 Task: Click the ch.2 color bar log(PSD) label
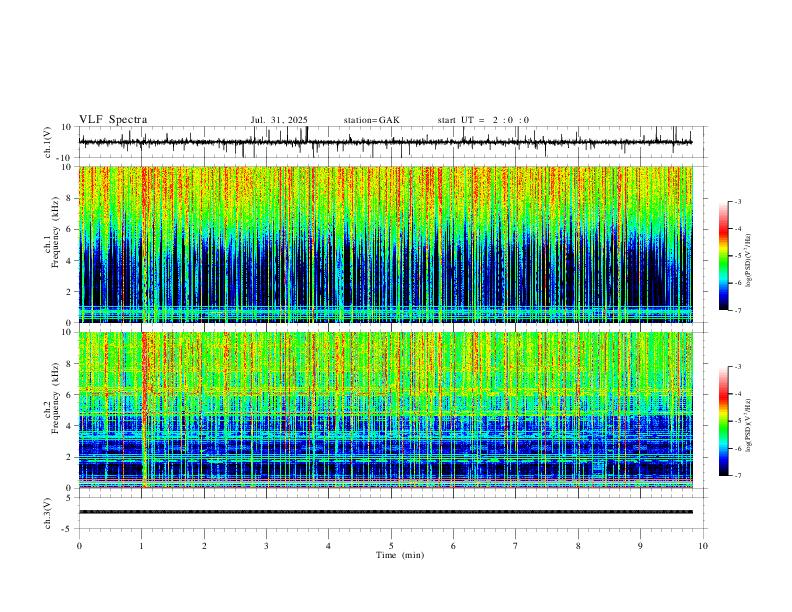tap(749, 425)
